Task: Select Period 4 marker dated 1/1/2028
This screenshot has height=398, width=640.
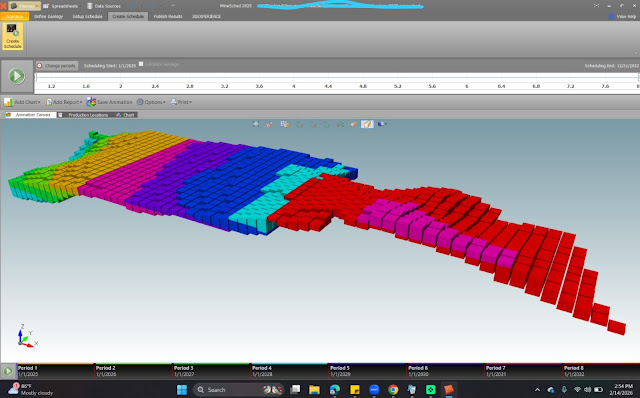Action: click(262, 371)
